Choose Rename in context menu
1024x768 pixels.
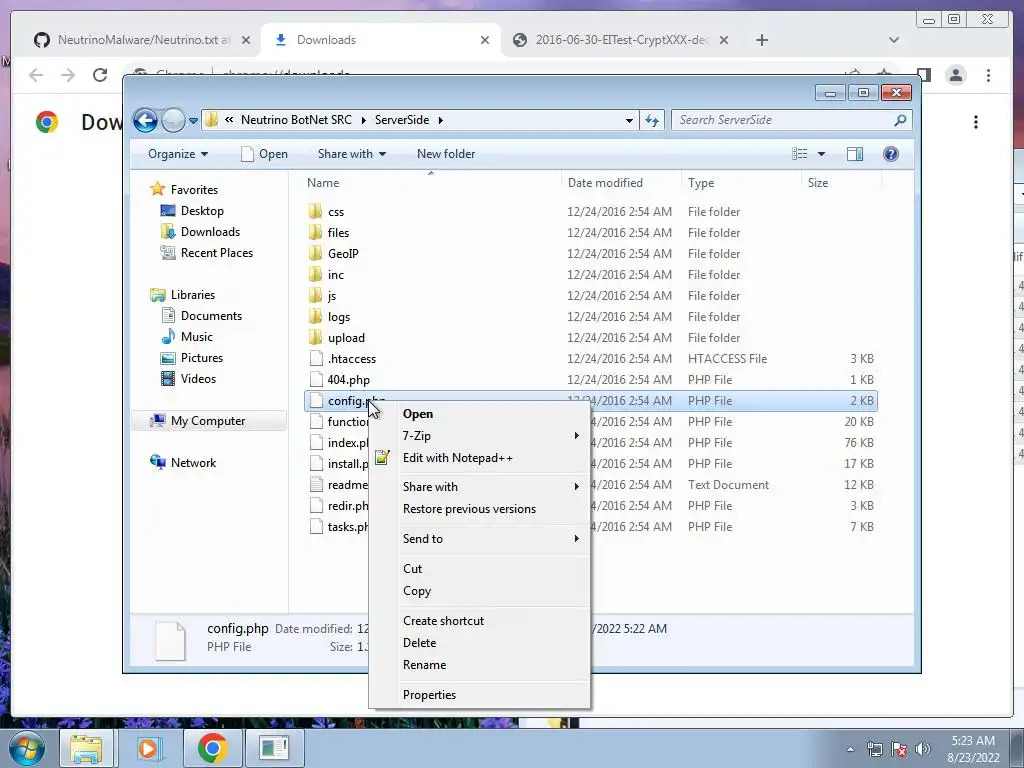tap(479, 665)
